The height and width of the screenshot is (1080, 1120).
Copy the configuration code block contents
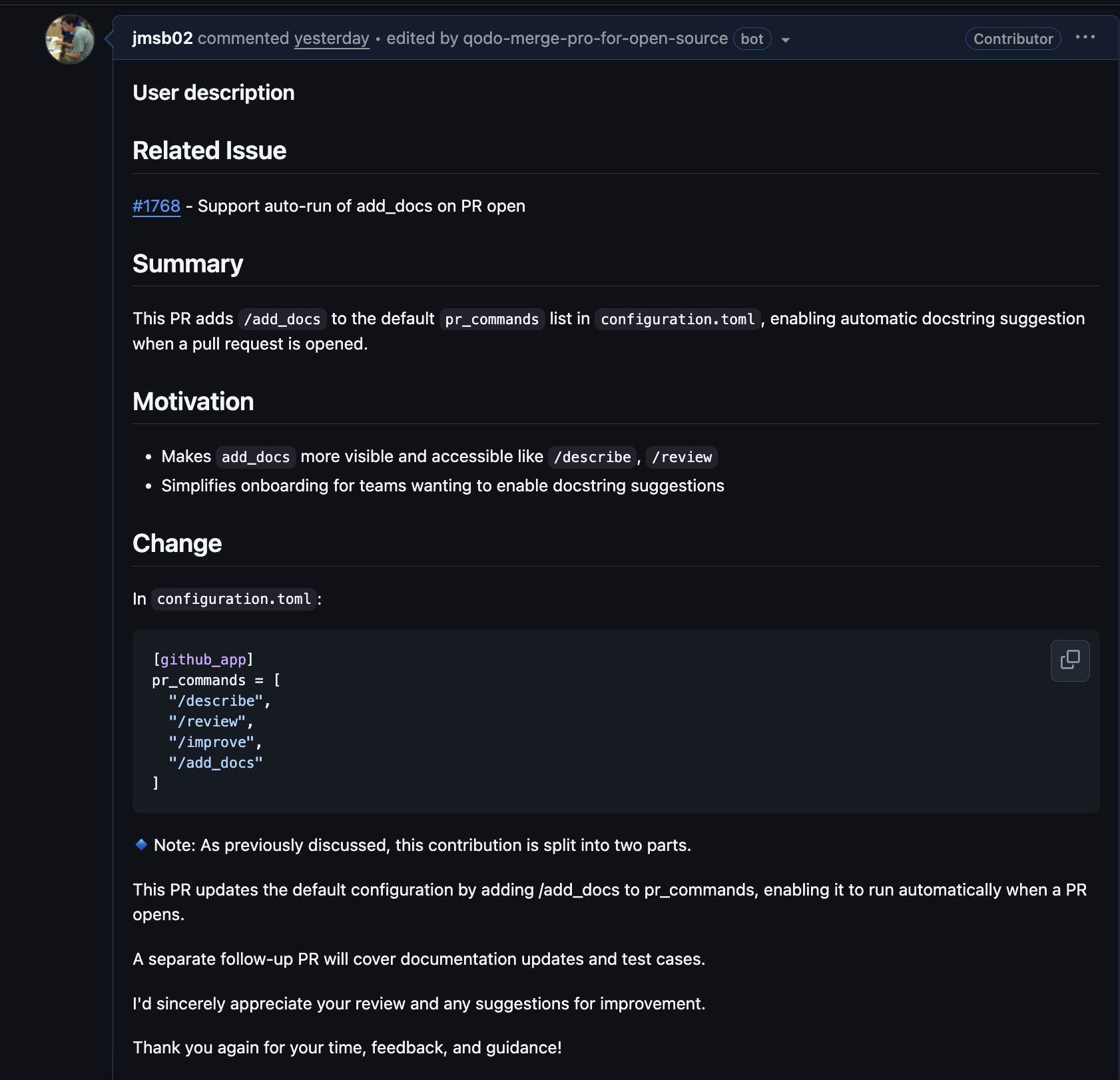[1069, 660]
